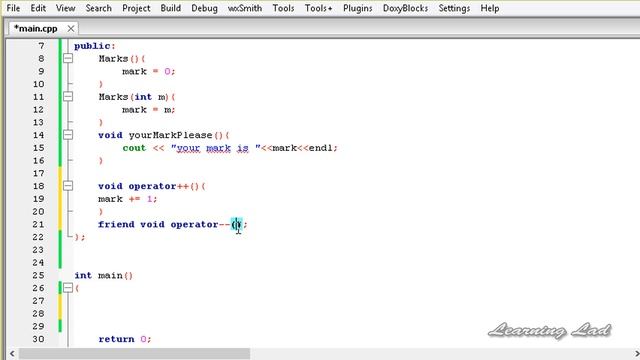Image resolution: width=640 pixels, height=360 pixels.
Task: Open the DoxyBlocks menu
Action: point(405,8)
